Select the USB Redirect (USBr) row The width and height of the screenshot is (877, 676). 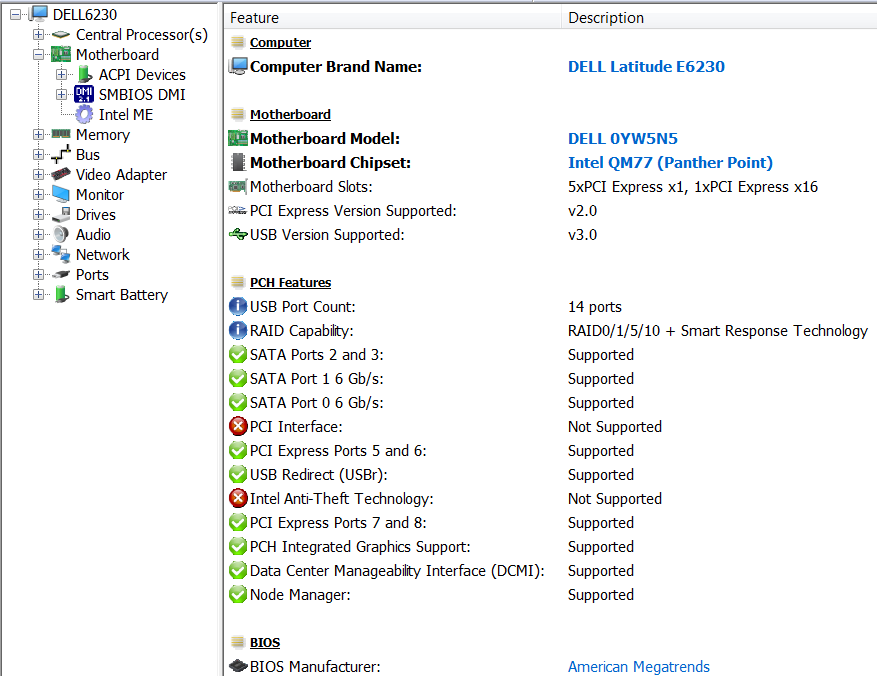coord(550,475)
